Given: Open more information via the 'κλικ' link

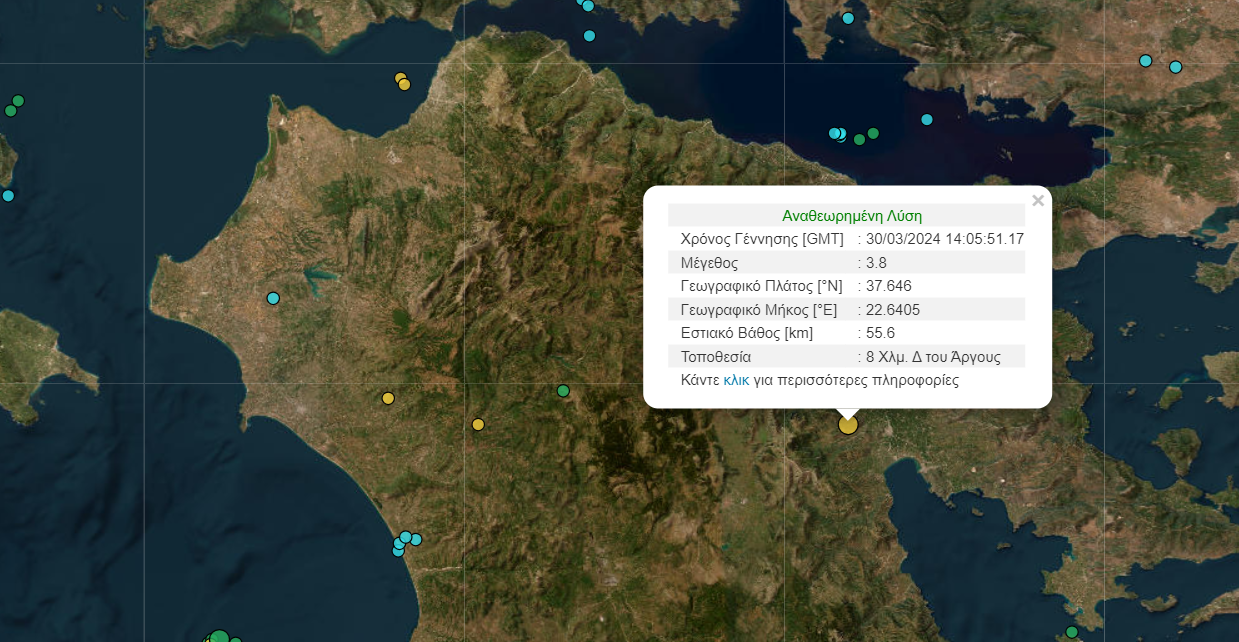Looking at the screenshot, I should click(736, 380).
